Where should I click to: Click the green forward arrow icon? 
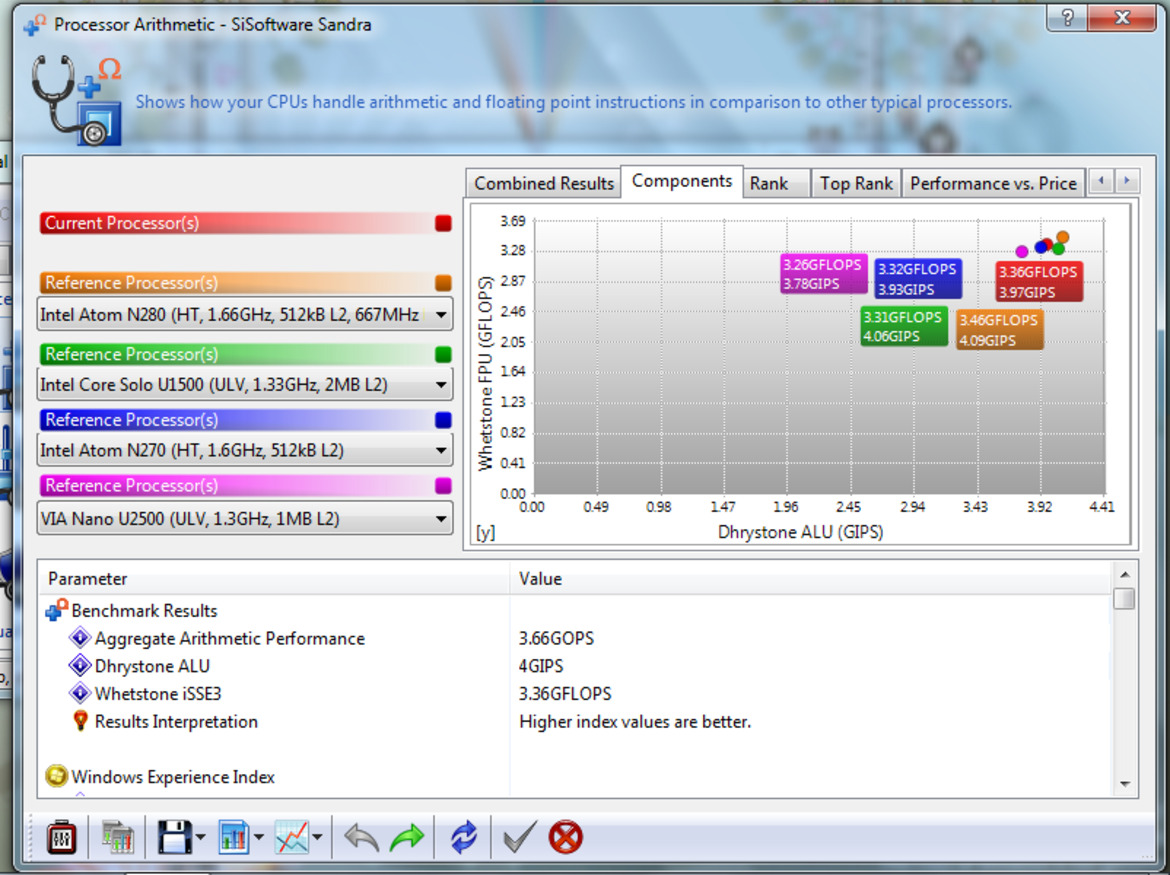[407, 838]
